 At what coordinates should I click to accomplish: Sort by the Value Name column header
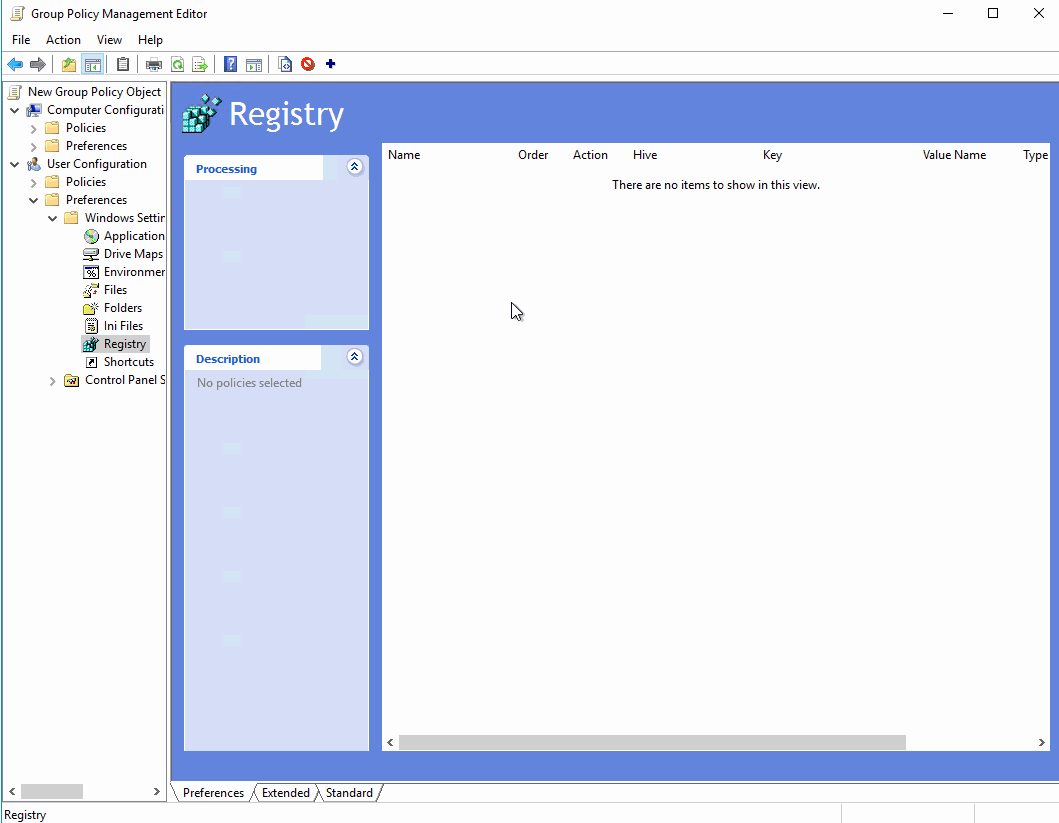click(954, 155)
